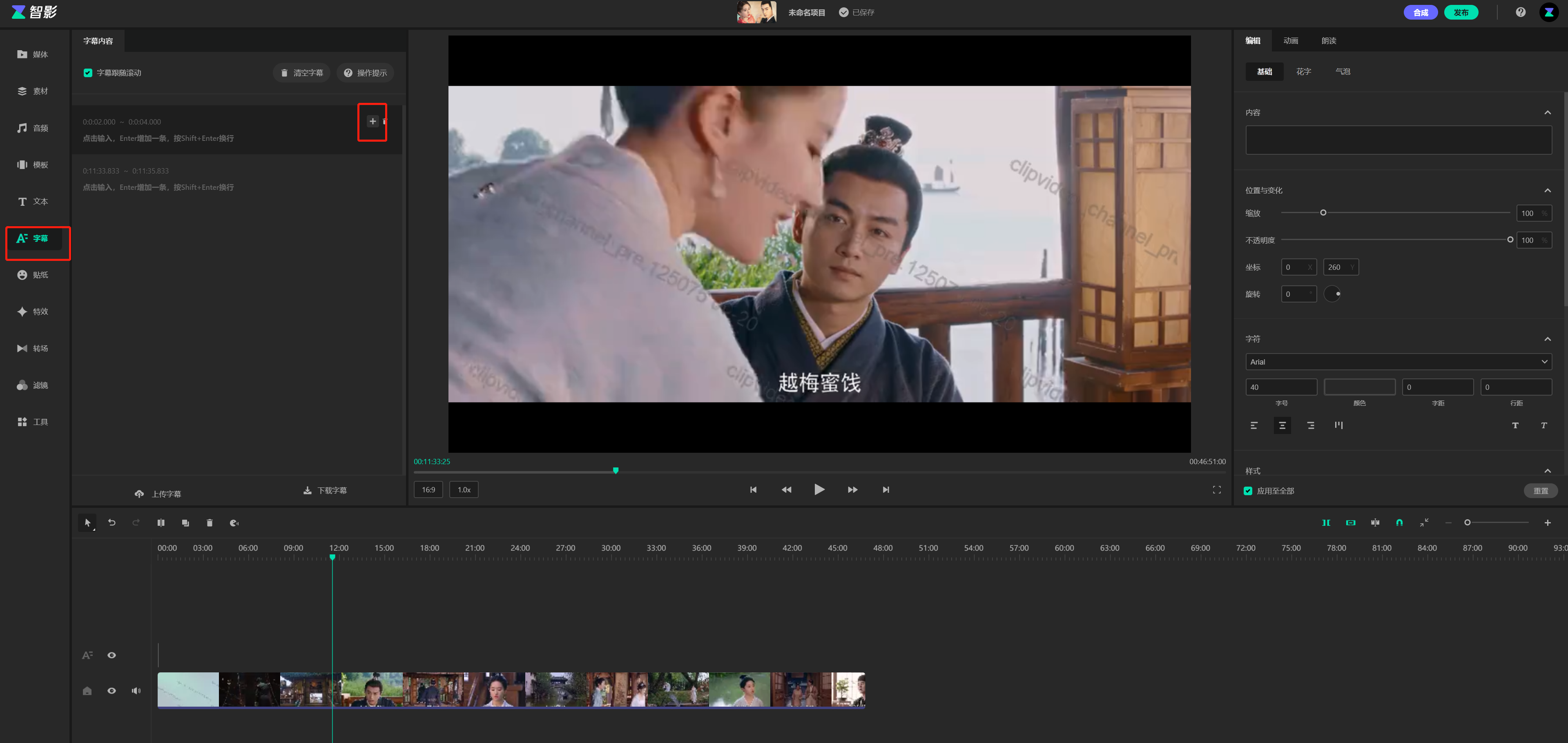
Task: Click 清空字幕 clear subtitles button
Action: coord(301,73)
